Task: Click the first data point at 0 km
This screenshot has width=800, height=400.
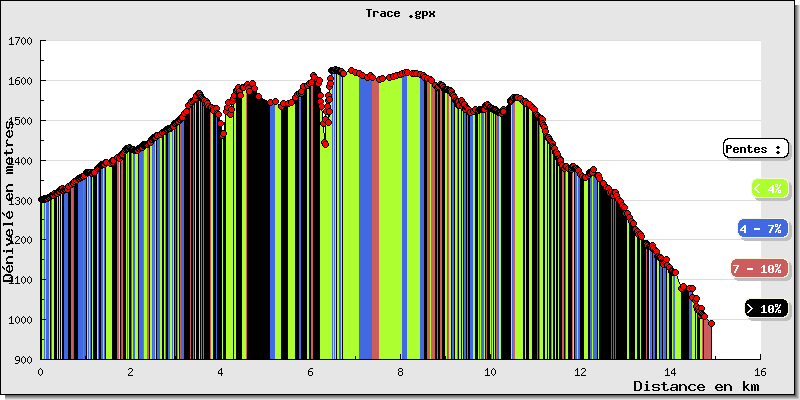Action: [41, 200]
